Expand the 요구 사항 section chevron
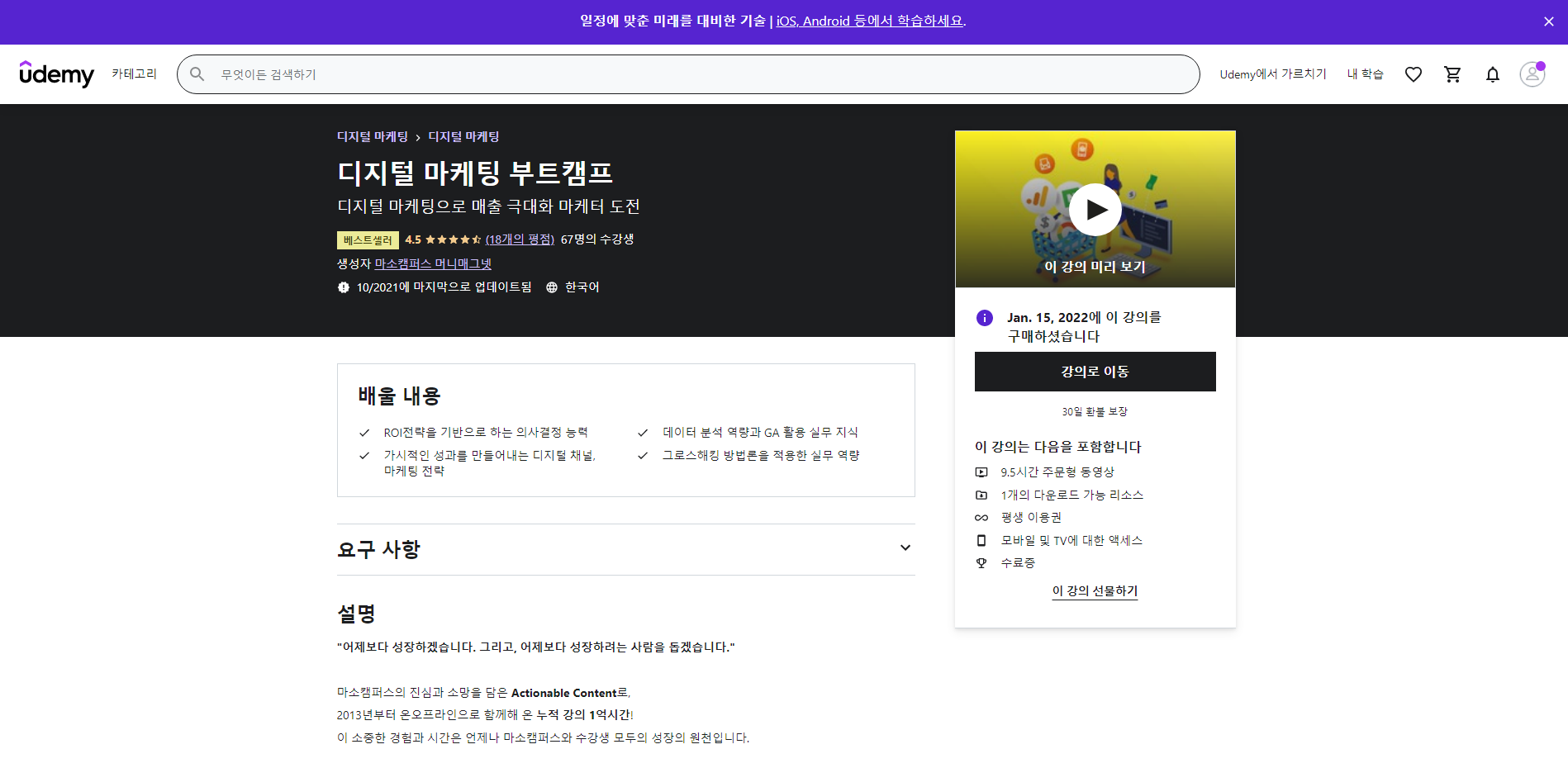The height and width of the screenshot is (768, 1568). (905, 548)
